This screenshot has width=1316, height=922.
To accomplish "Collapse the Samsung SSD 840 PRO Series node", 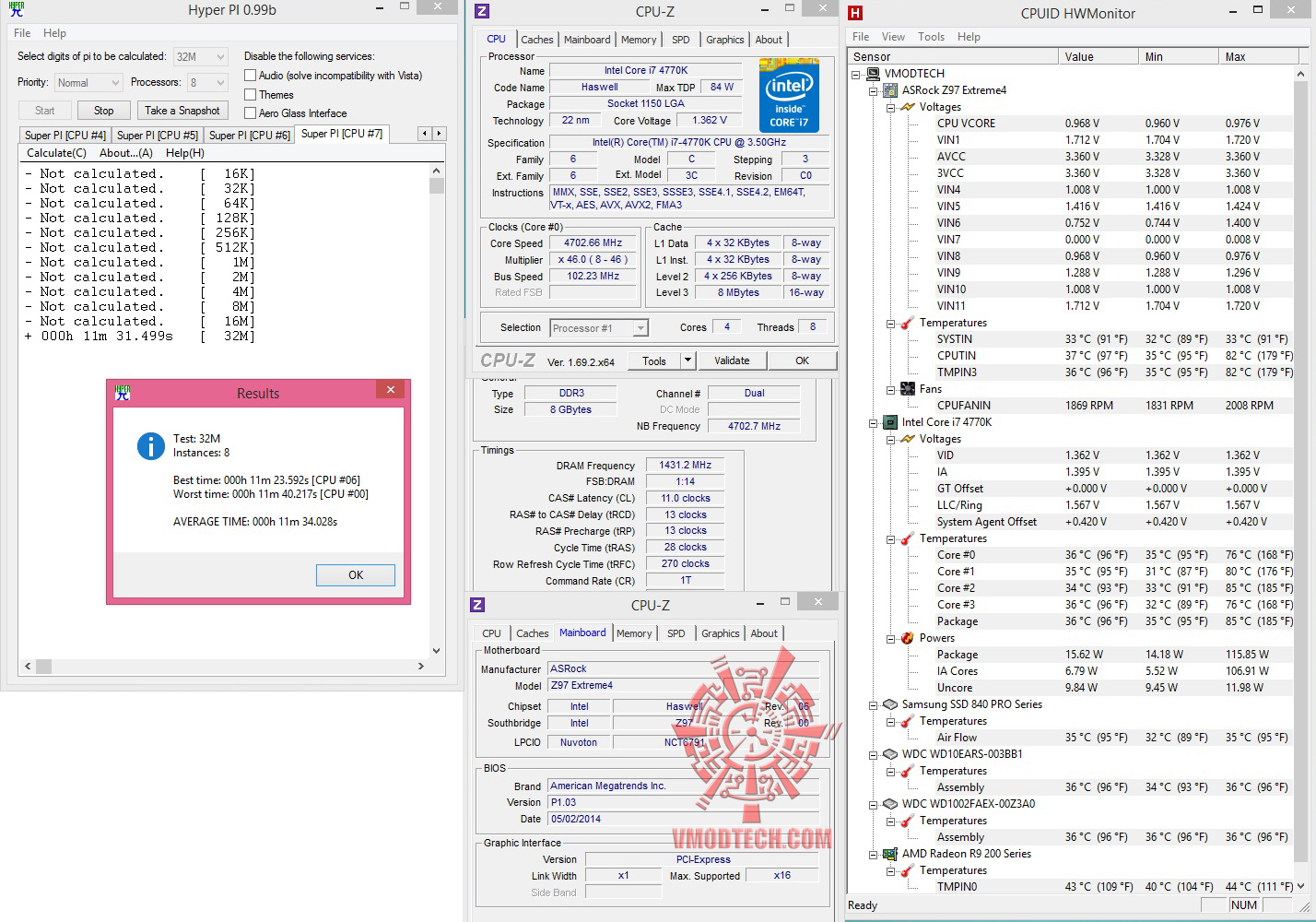I will (x=874, y=704).
